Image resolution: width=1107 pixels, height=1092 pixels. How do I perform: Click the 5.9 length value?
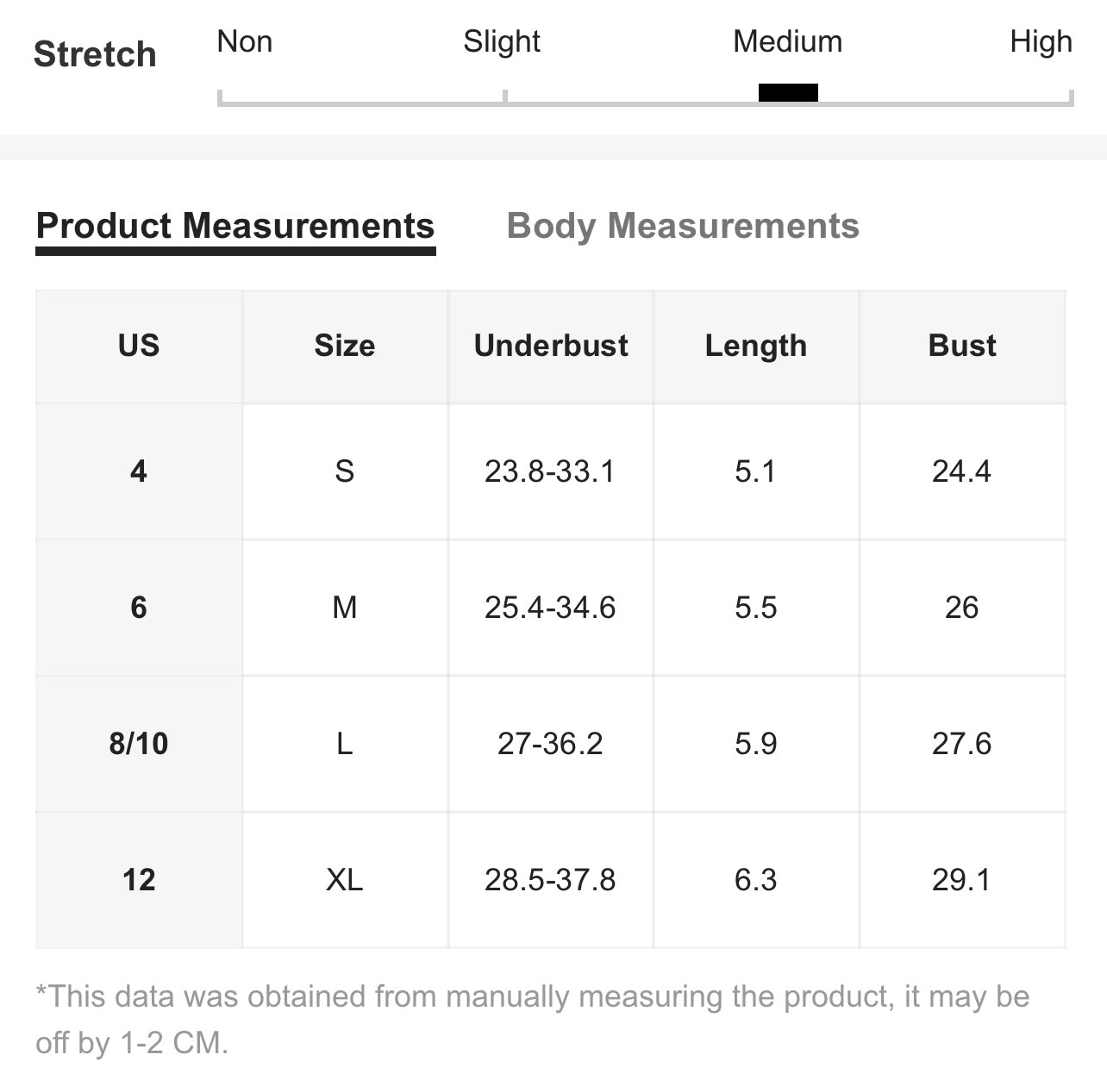(x=756, y=744)
